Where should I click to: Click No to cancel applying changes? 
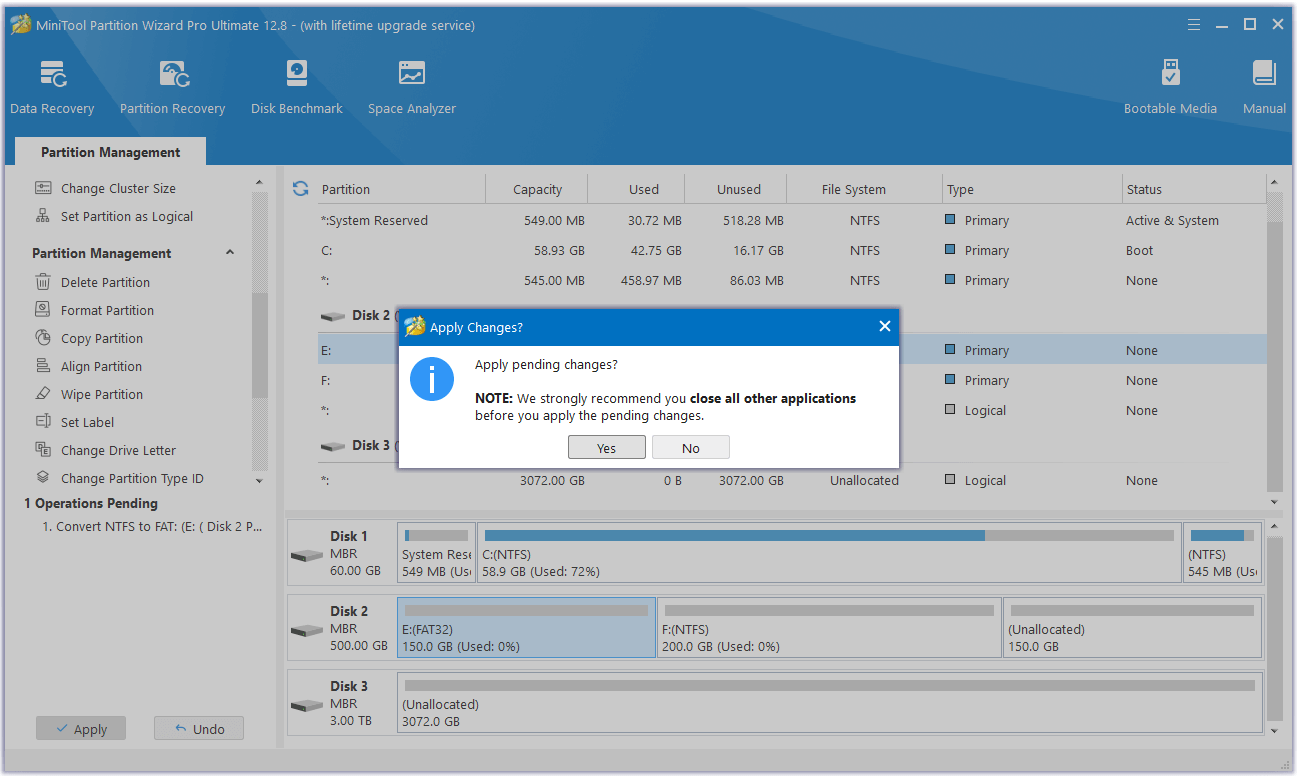(691, 448)
